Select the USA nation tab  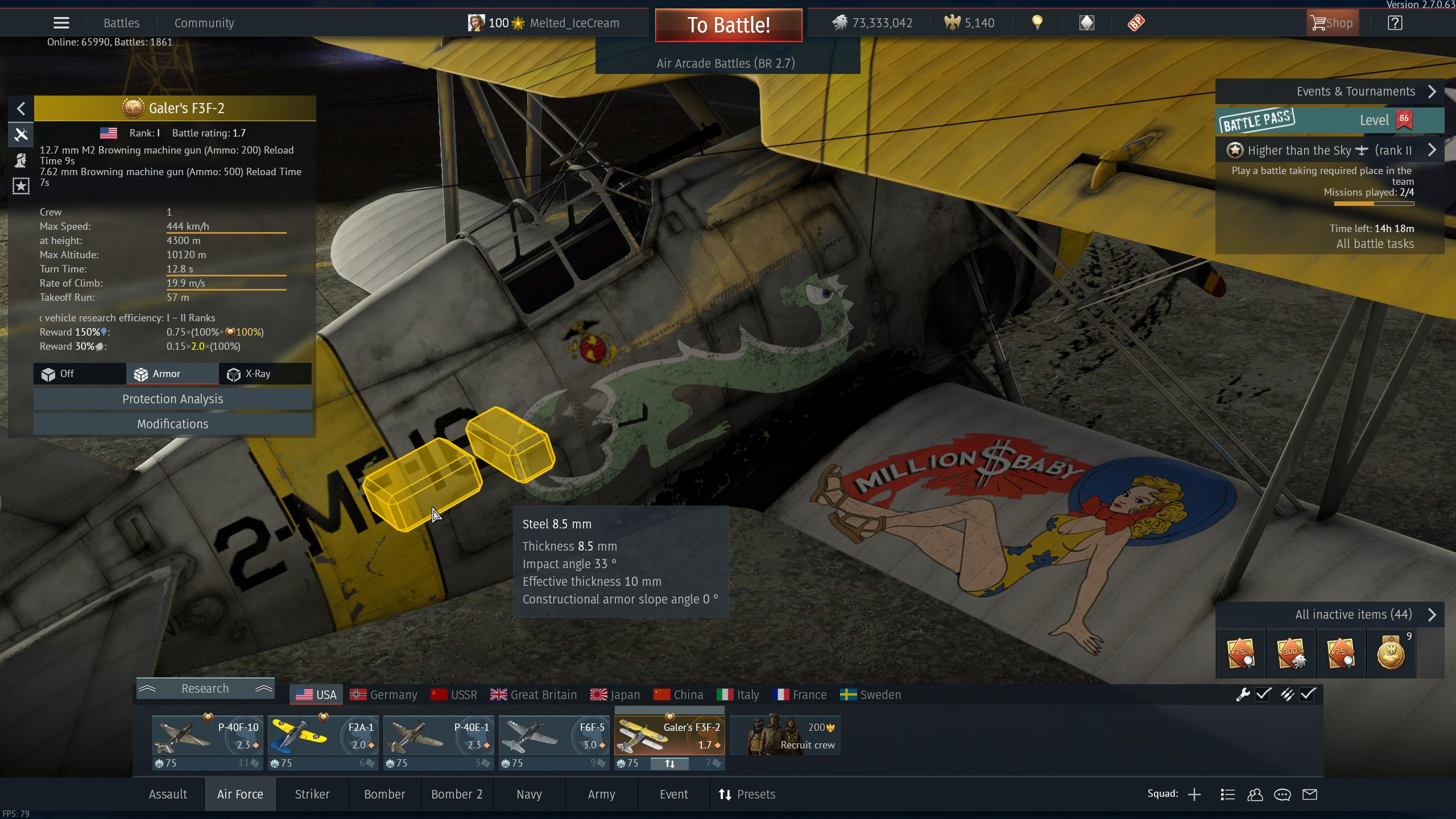tap(316, 694)
